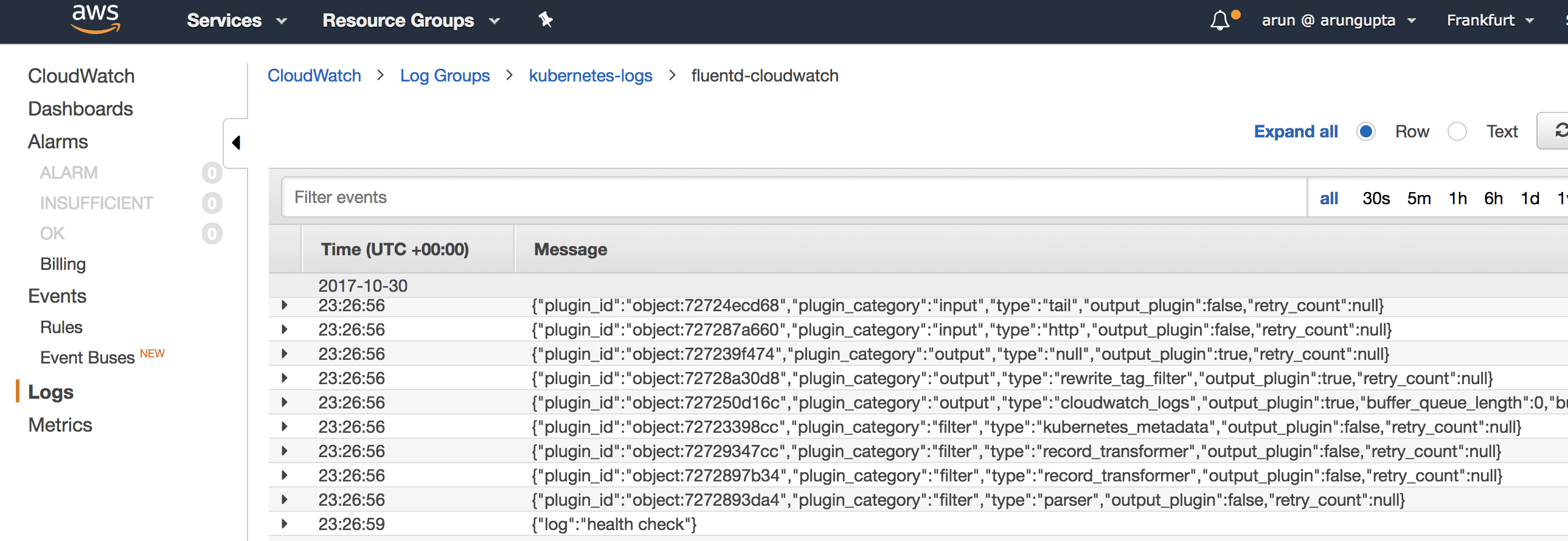Viewport: 1568px width, 541px height.
Task: Select the Row display radio button
Action: pos(1365,131)
